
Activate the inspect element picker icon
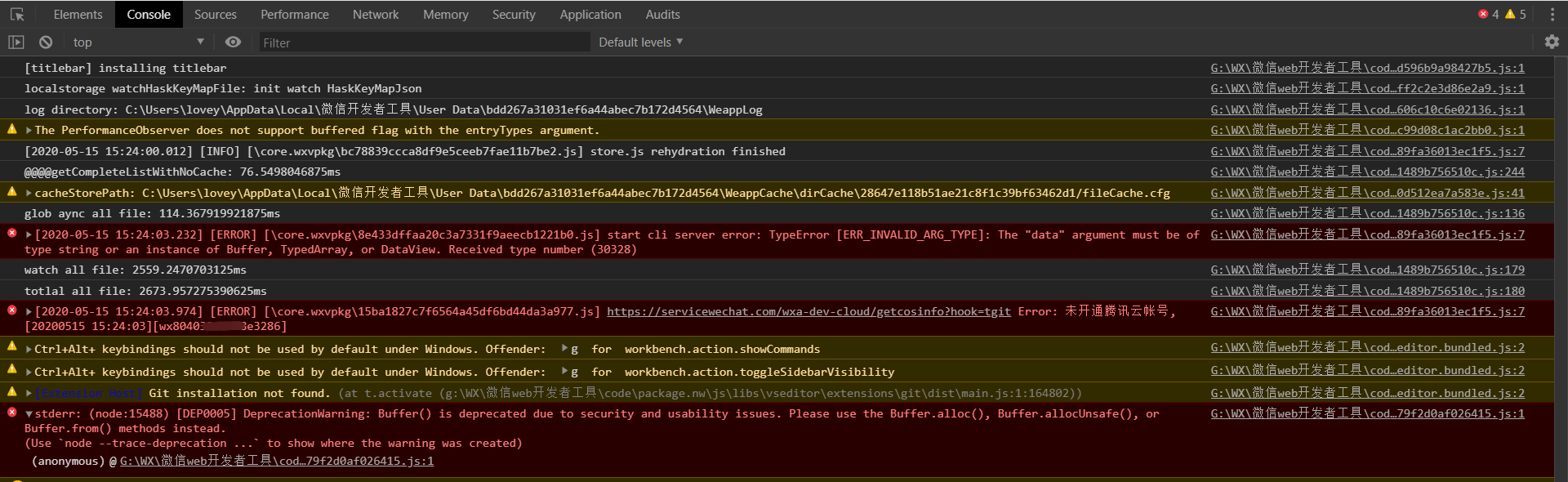point(17,15)
